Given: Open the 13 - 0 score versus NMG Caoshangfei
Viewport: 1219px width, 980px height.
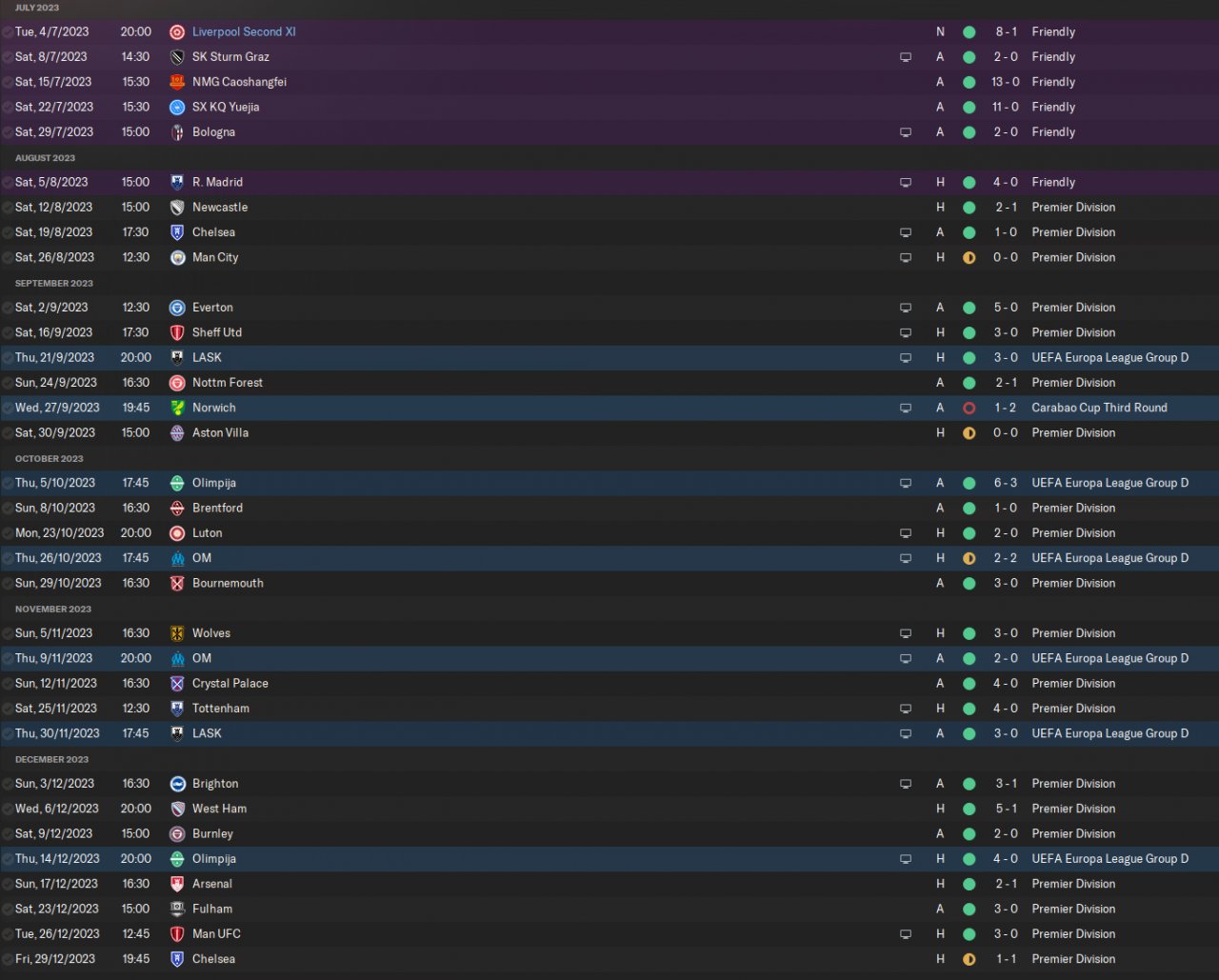Looking at the screenshot, I should tap(1006, 82).
